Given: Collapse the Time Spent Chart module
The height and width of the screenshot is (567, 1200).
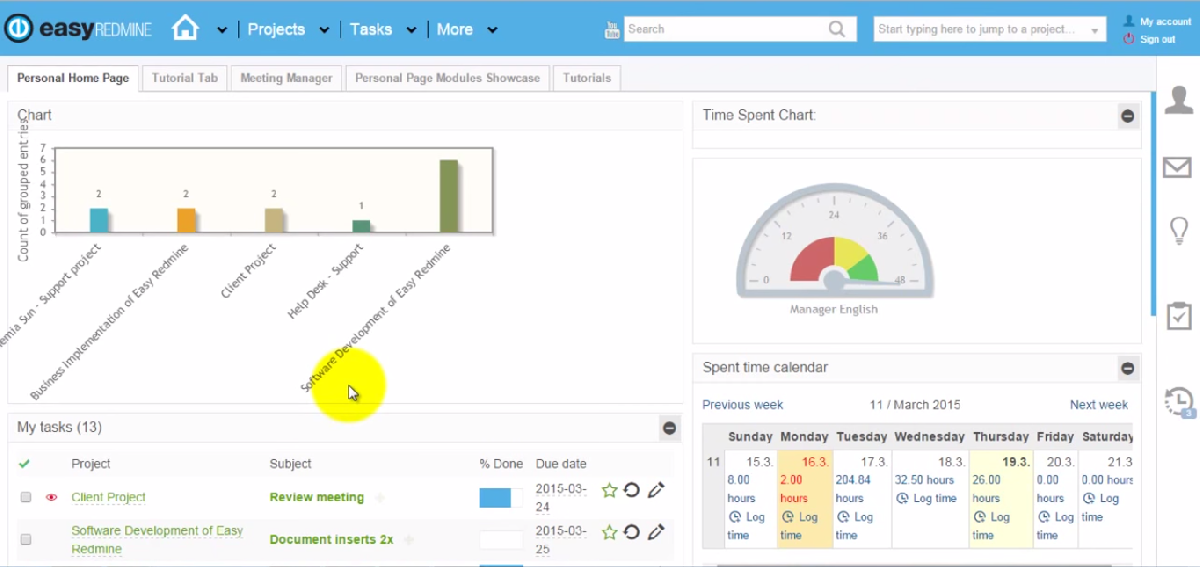Looking at the screenshot, I should pyautogui.click(x=1128, y=116).
